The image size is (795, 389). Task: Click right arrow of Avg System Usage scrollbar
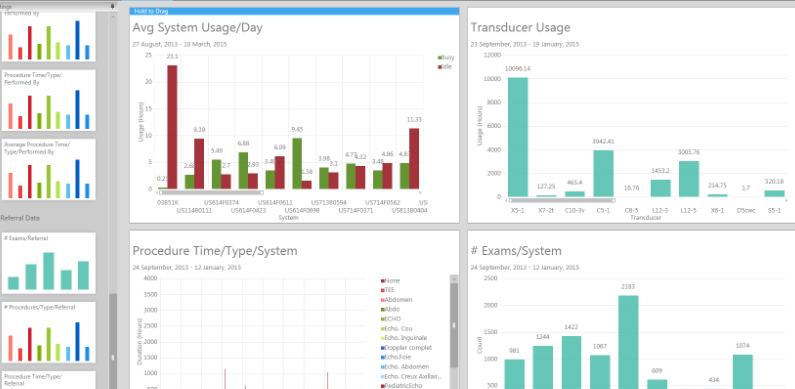pyautogui.click(x=420, y=193)
